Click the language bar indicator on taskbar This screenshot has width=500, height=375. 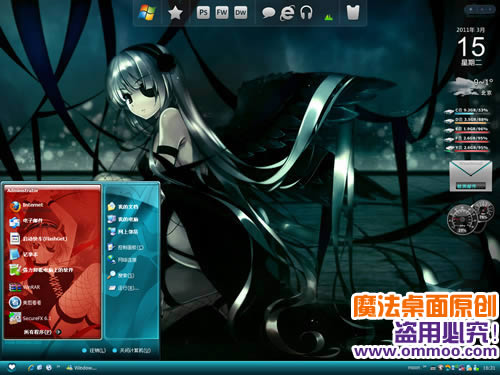click(x=414, y=367)
